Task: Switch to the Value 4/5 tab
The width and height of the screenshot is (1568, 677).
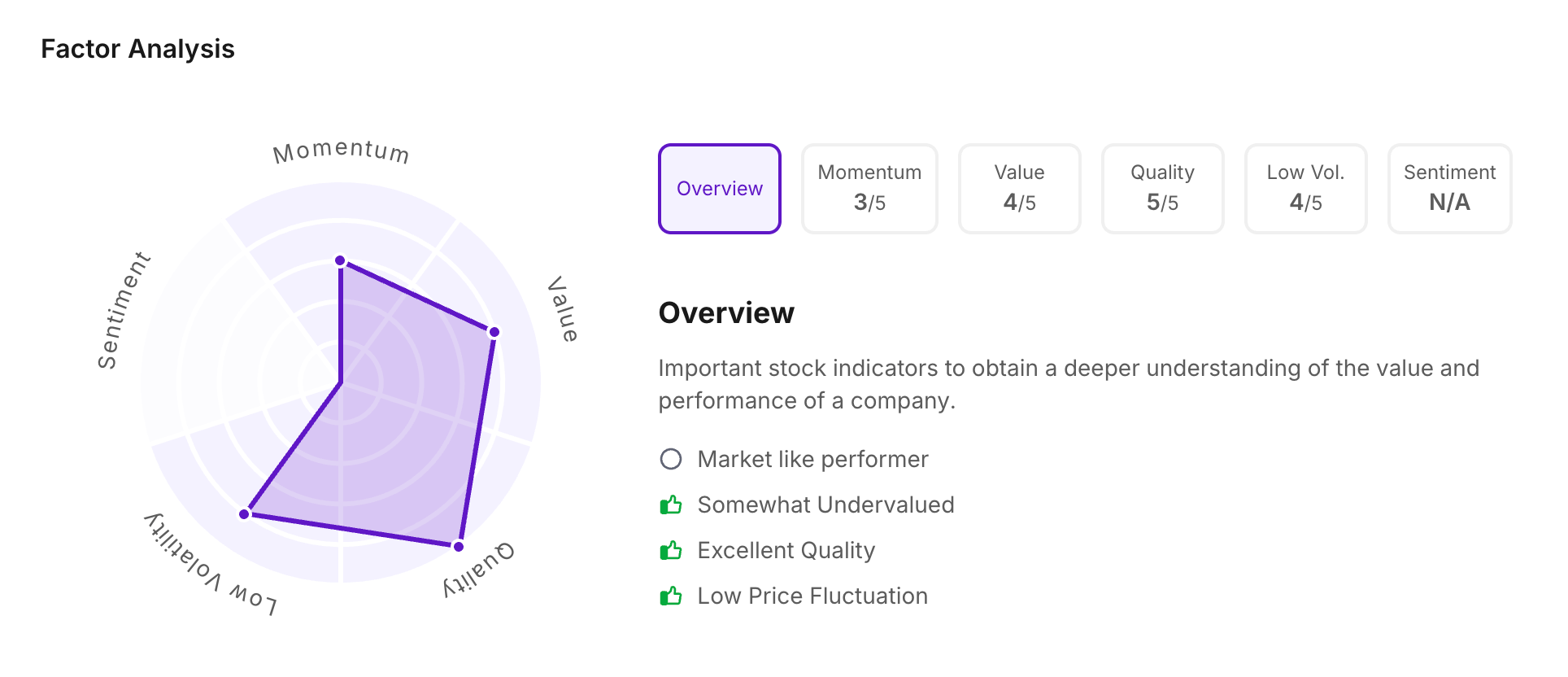Action: click(1019, 189)
